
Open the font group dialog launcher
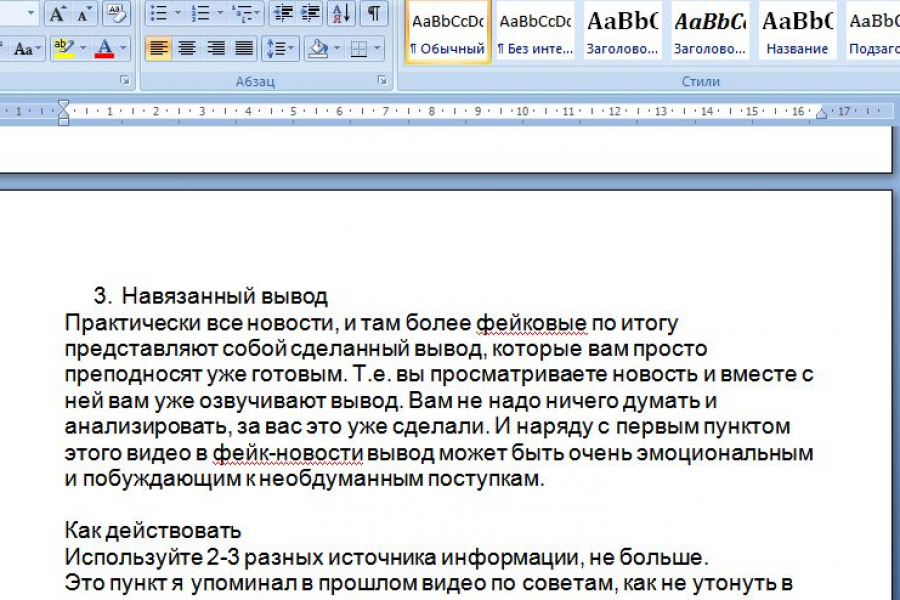(125, 81)
